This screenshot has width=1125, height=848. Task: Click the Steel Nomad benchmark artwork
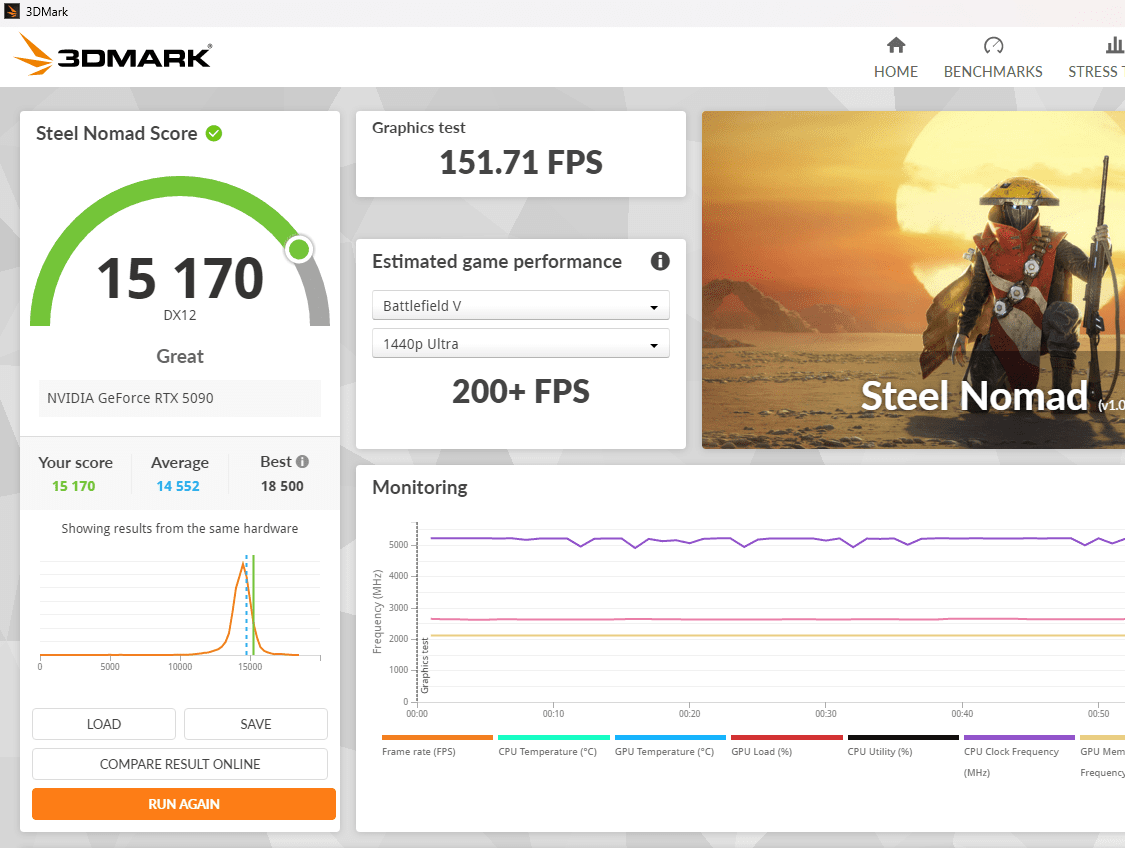click(913, 280)
